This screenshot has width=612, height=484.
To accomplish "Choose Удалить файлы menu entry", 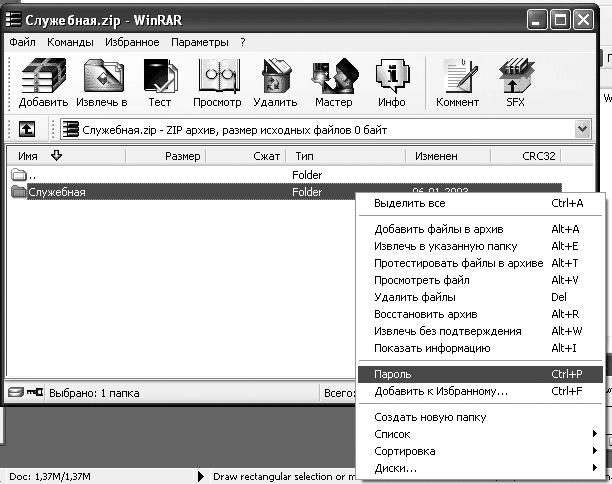I will pyautogui.click(x=480, y=297).
